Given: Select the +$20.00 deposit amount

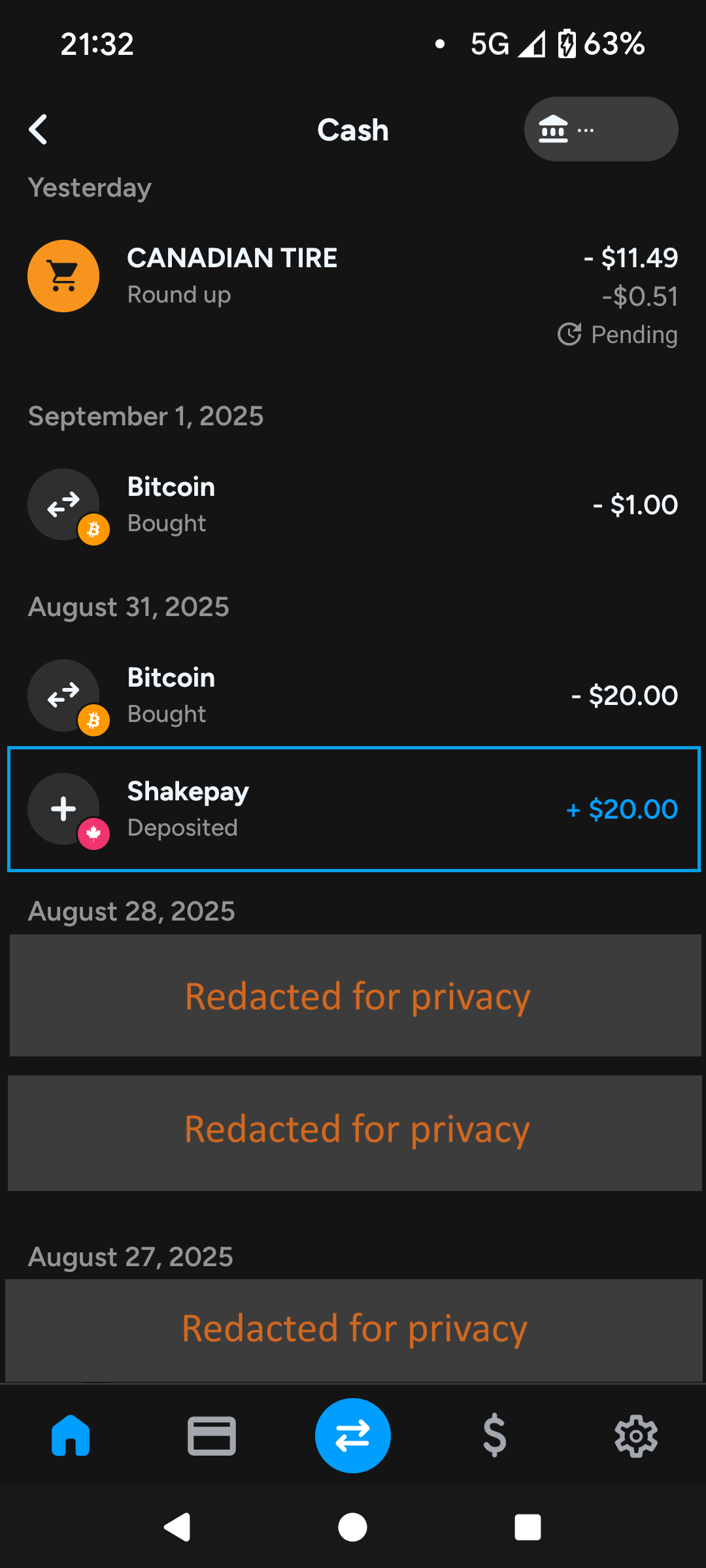Looking at the screenshot, I should coord(622,809).
